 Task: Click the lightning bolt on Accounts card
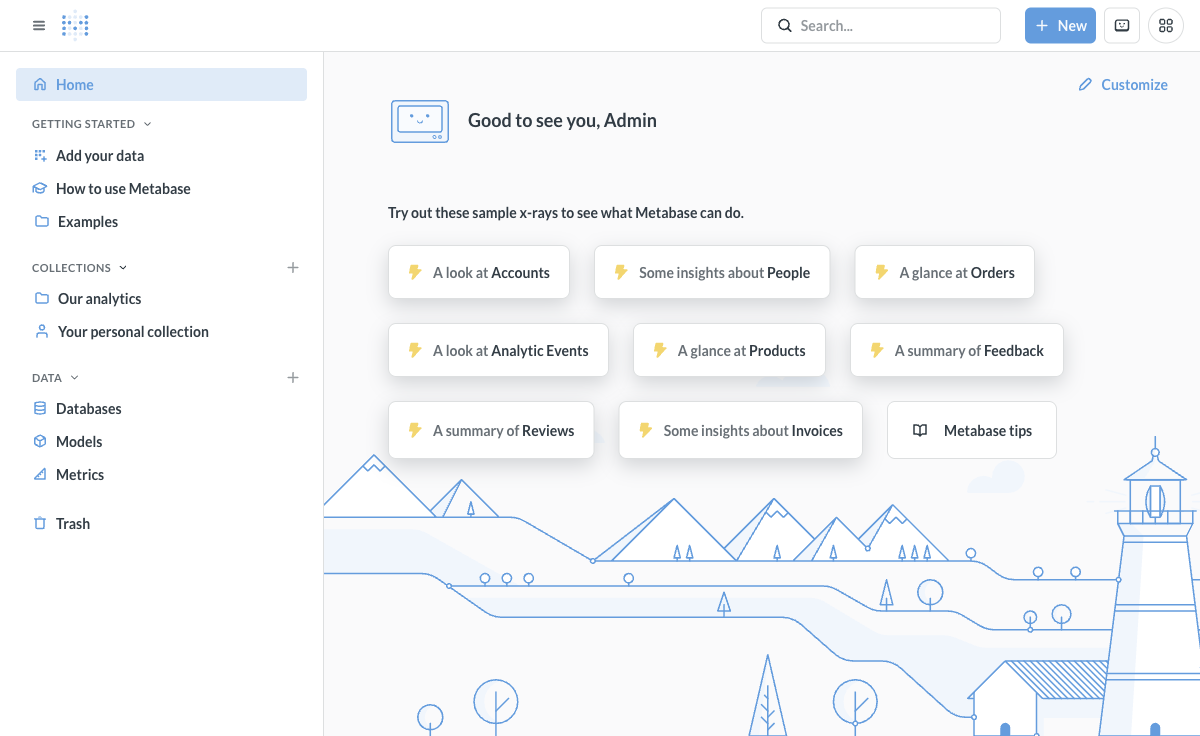(415, 272)
